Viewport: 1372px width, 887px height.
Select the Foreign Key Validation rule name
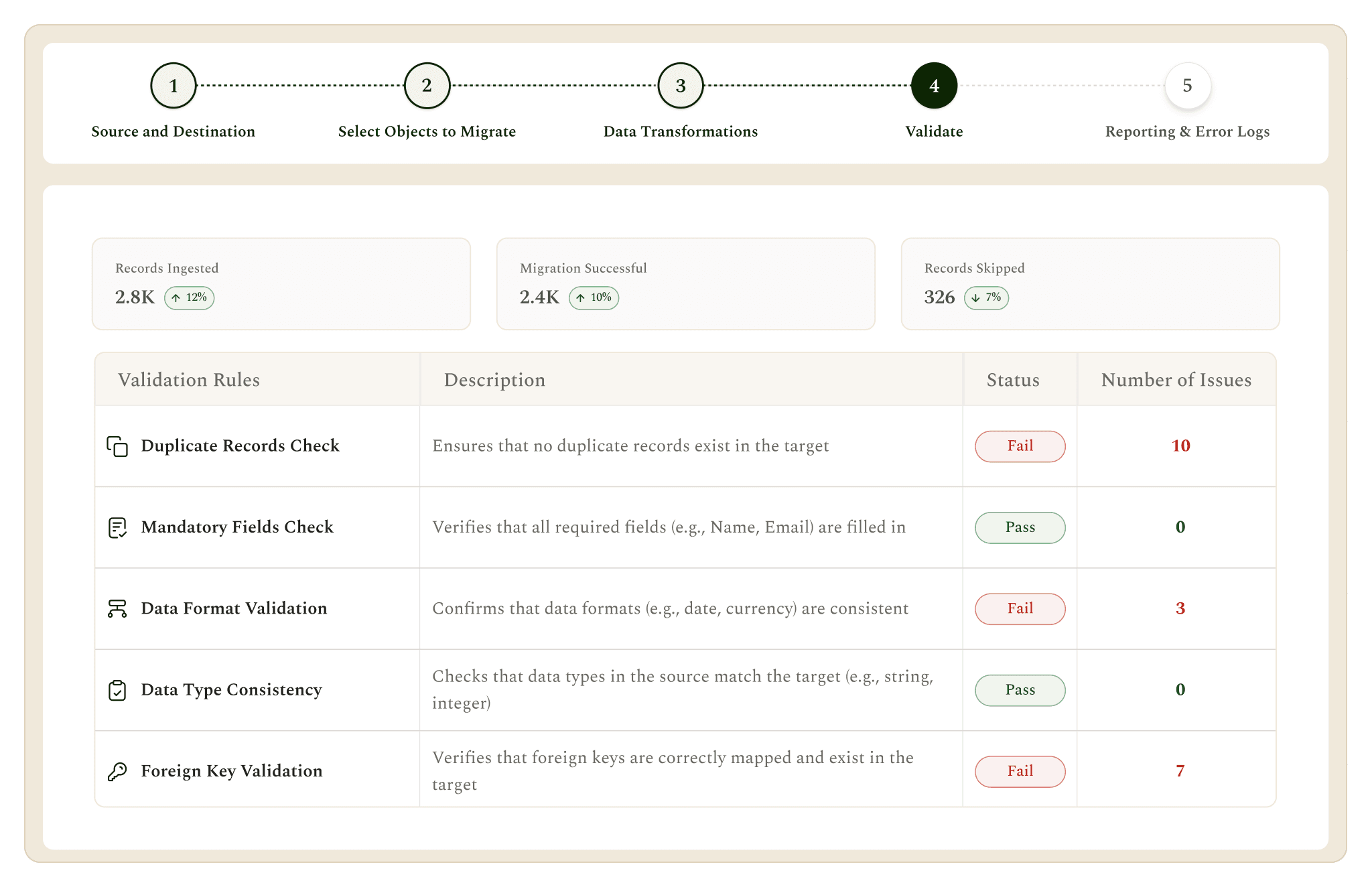[232, 771]
